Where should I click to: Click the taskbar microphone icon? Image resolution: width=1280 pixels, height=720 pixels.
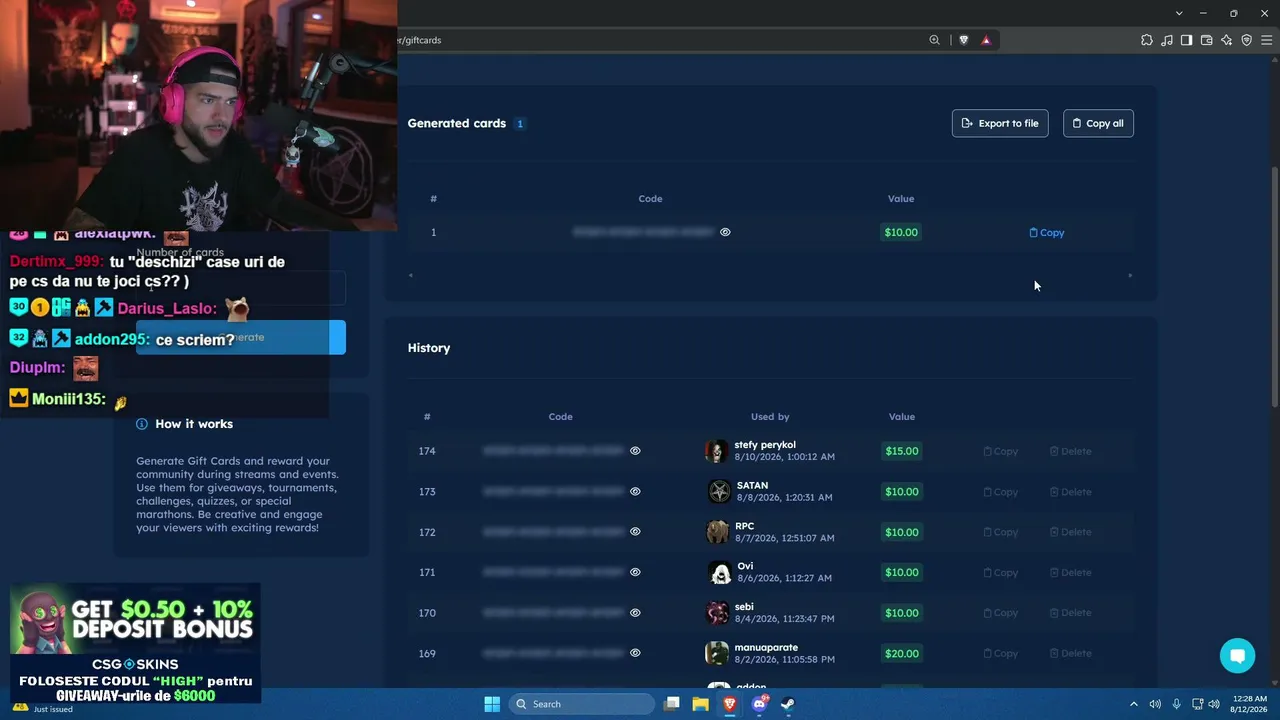click(1176, 704)
